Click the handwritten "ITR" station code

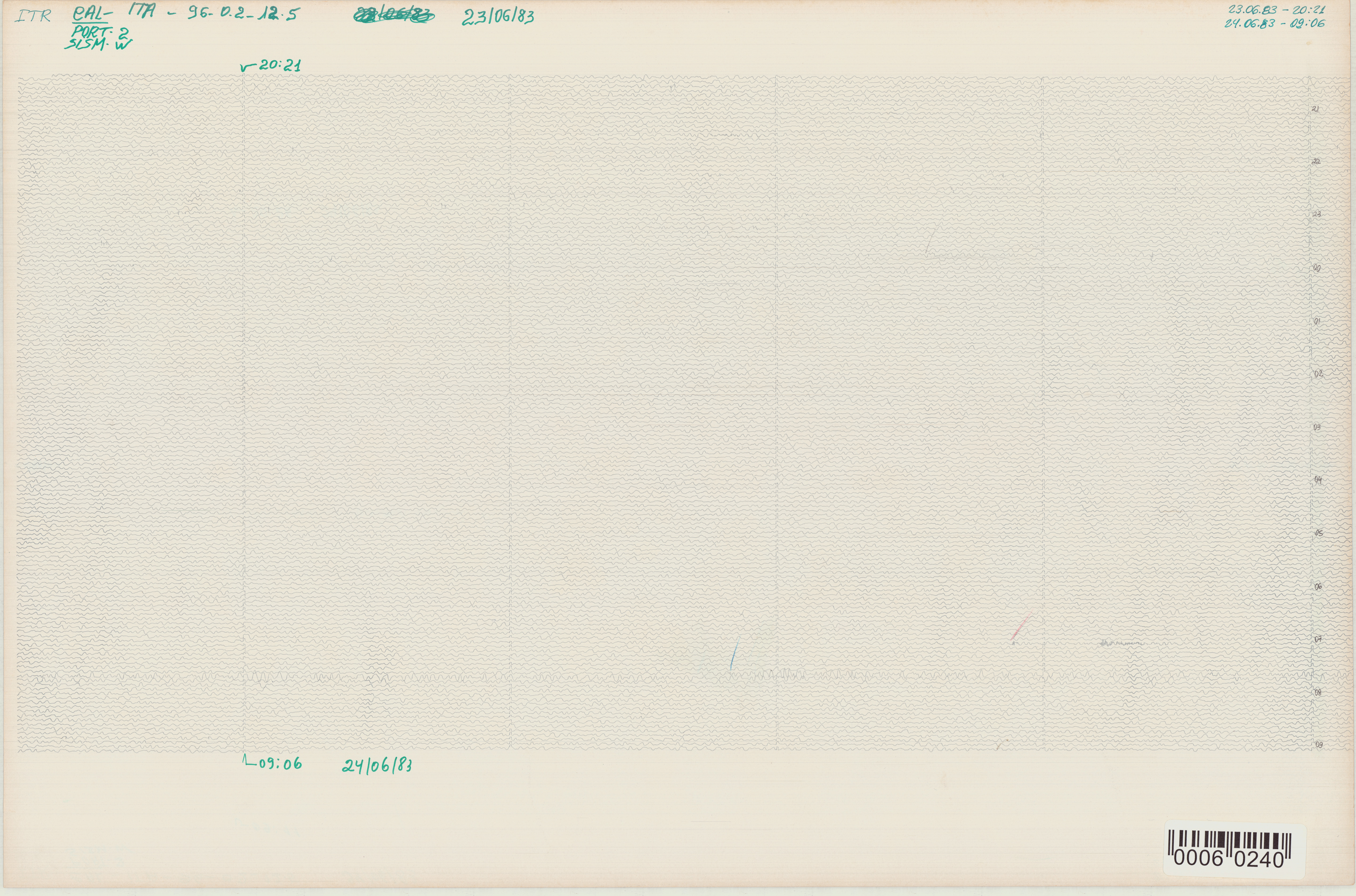tap(32, 16)
